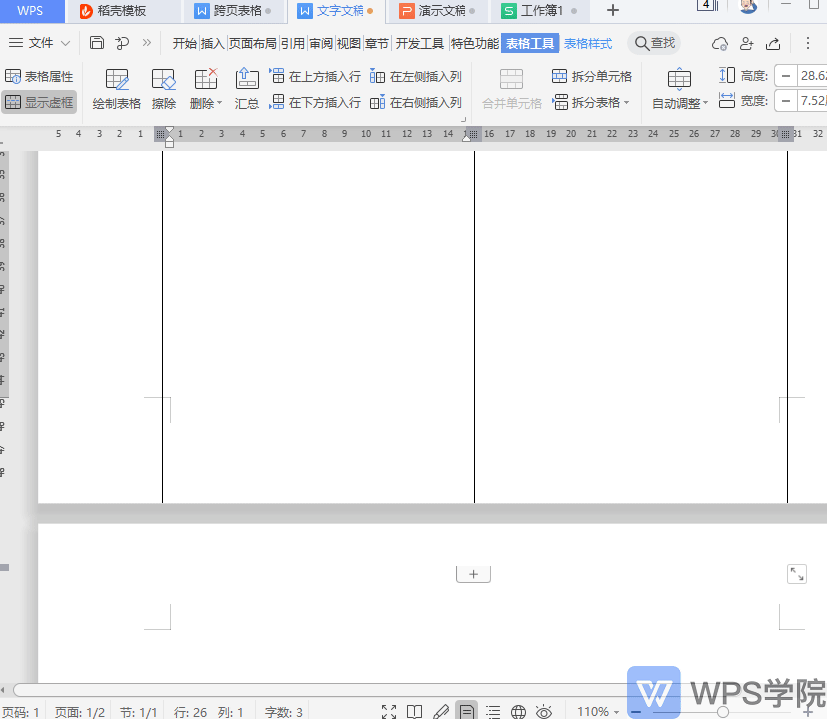
Task: Decrease row 高度 with minus button
Action: point(786,76)
